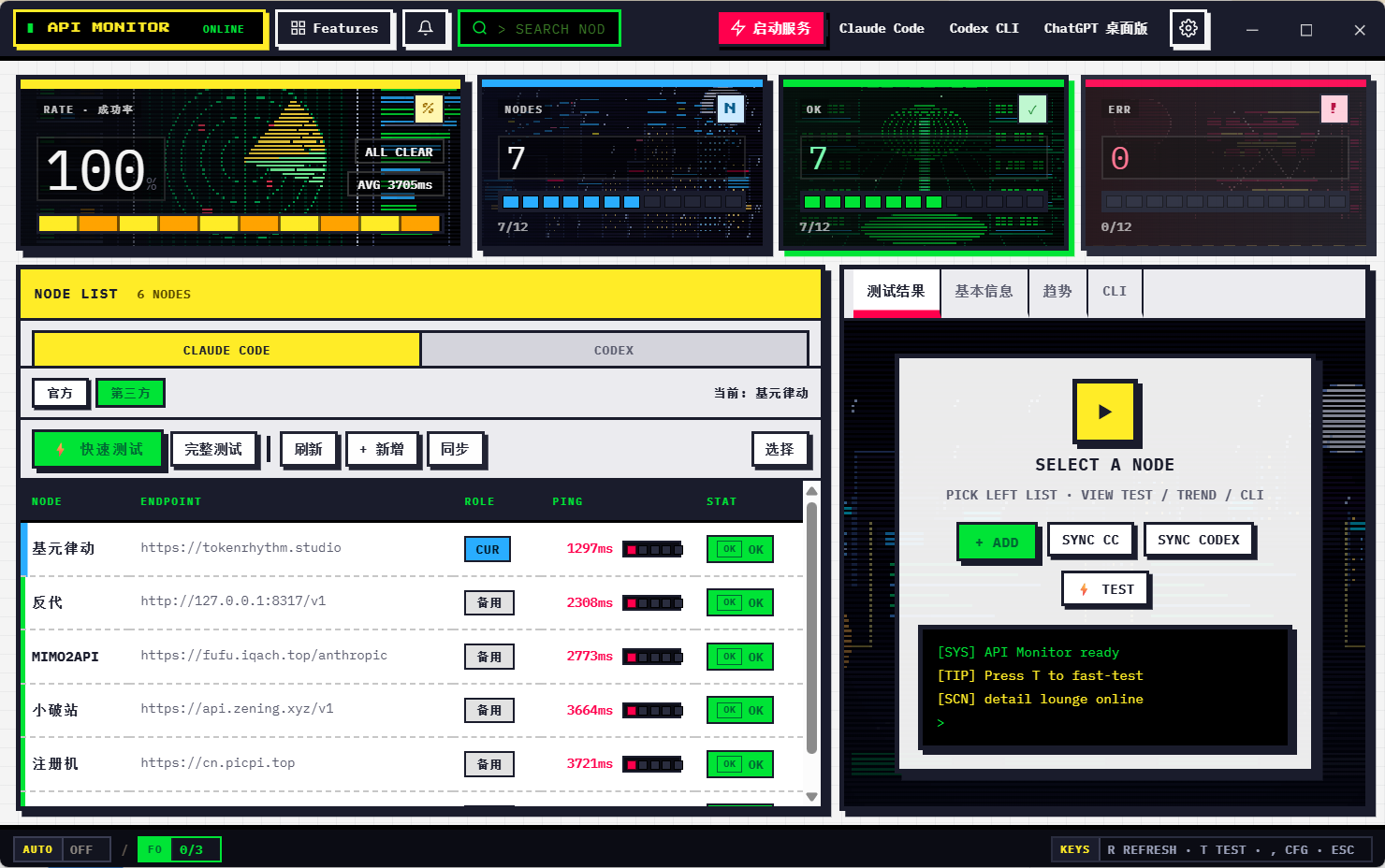Select the MIMO2API node row
This screenshot has width=1385, height=868.
[x=412, y=657]
